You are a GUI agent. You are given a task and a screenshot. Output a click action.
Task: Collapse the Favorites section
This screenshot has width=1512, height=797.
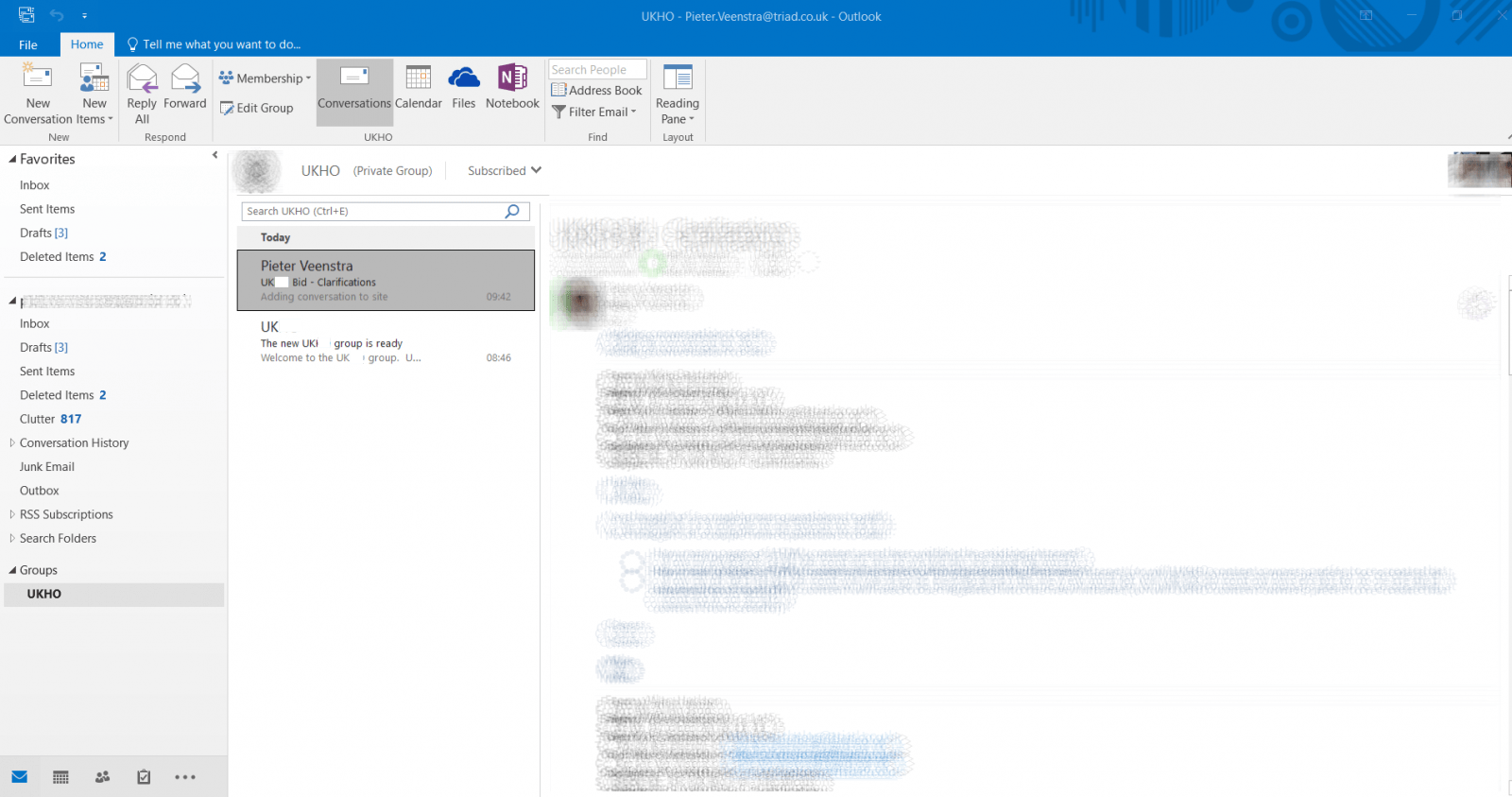tap(12, 160)
